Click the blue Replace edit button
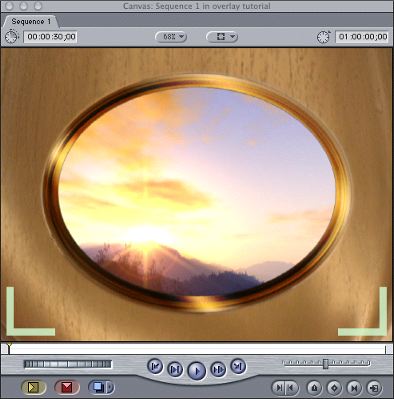 click(x=97, y=387)
